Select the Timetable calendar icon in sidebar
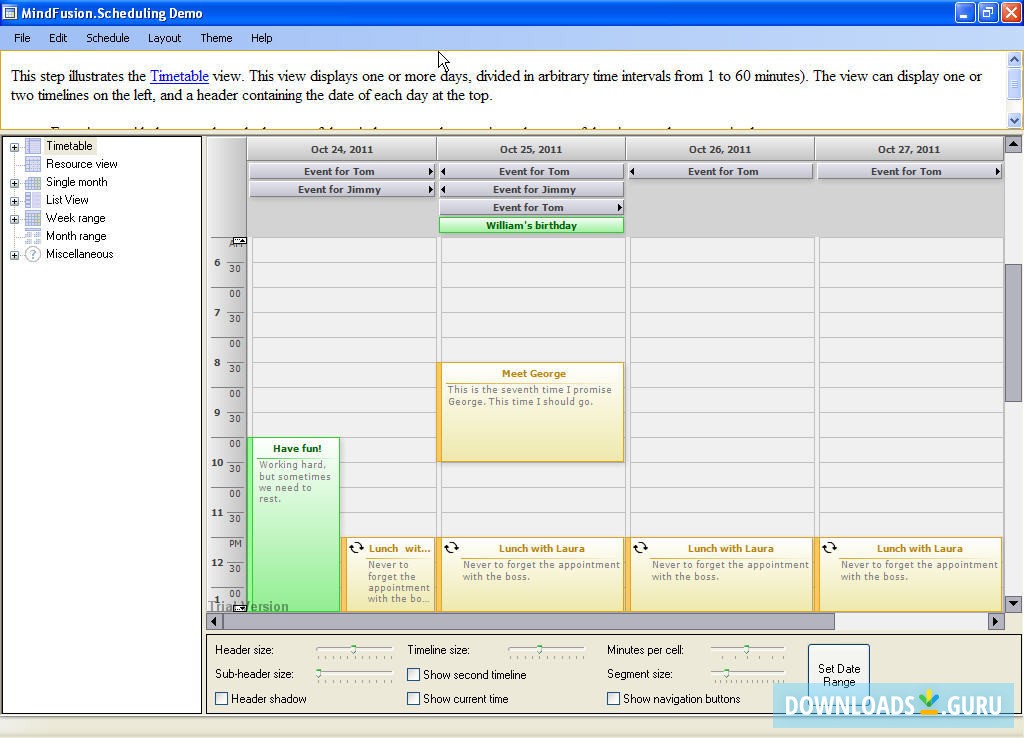Viewport: 1024px width, 738px height. point(33,146)
